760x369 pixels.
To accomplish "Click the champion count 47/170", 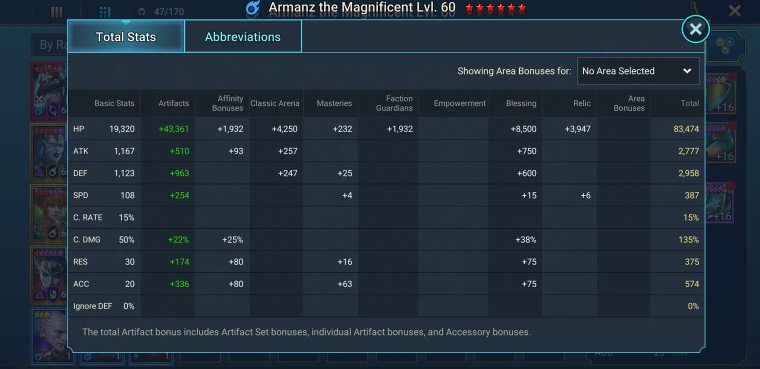I will [168, 12].
